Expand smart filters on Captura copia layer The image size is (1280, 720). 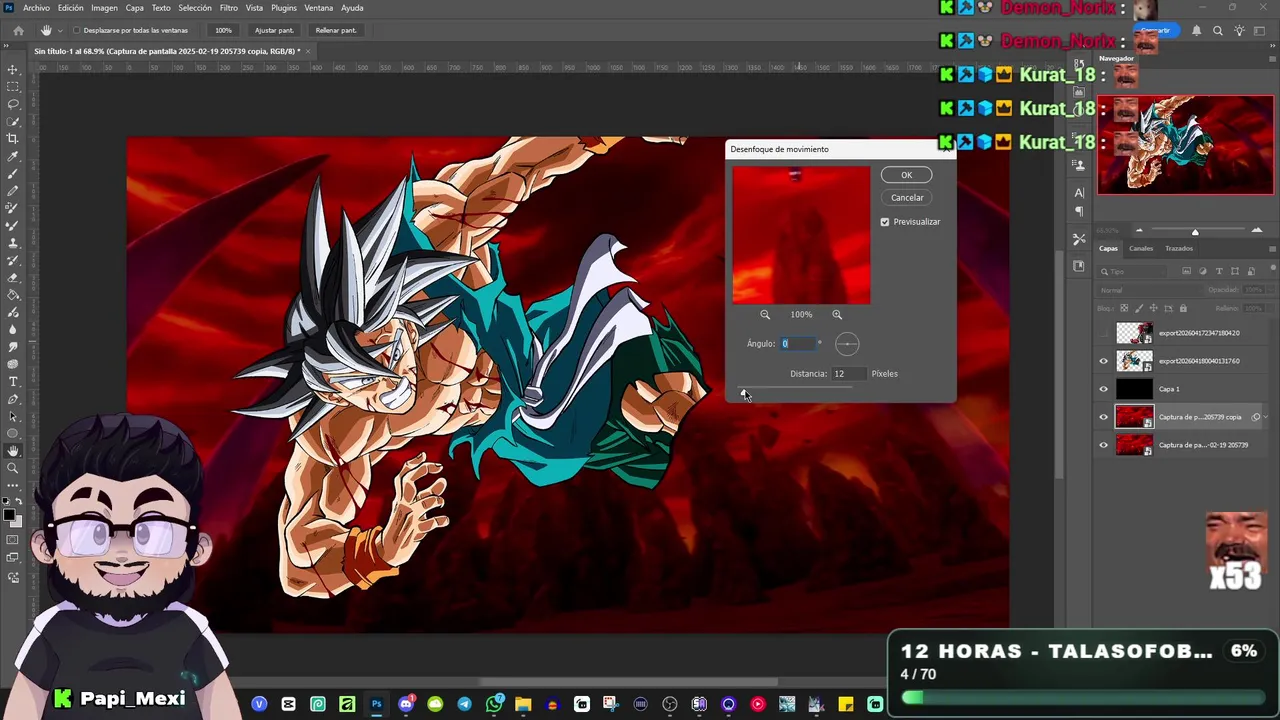1267,417
